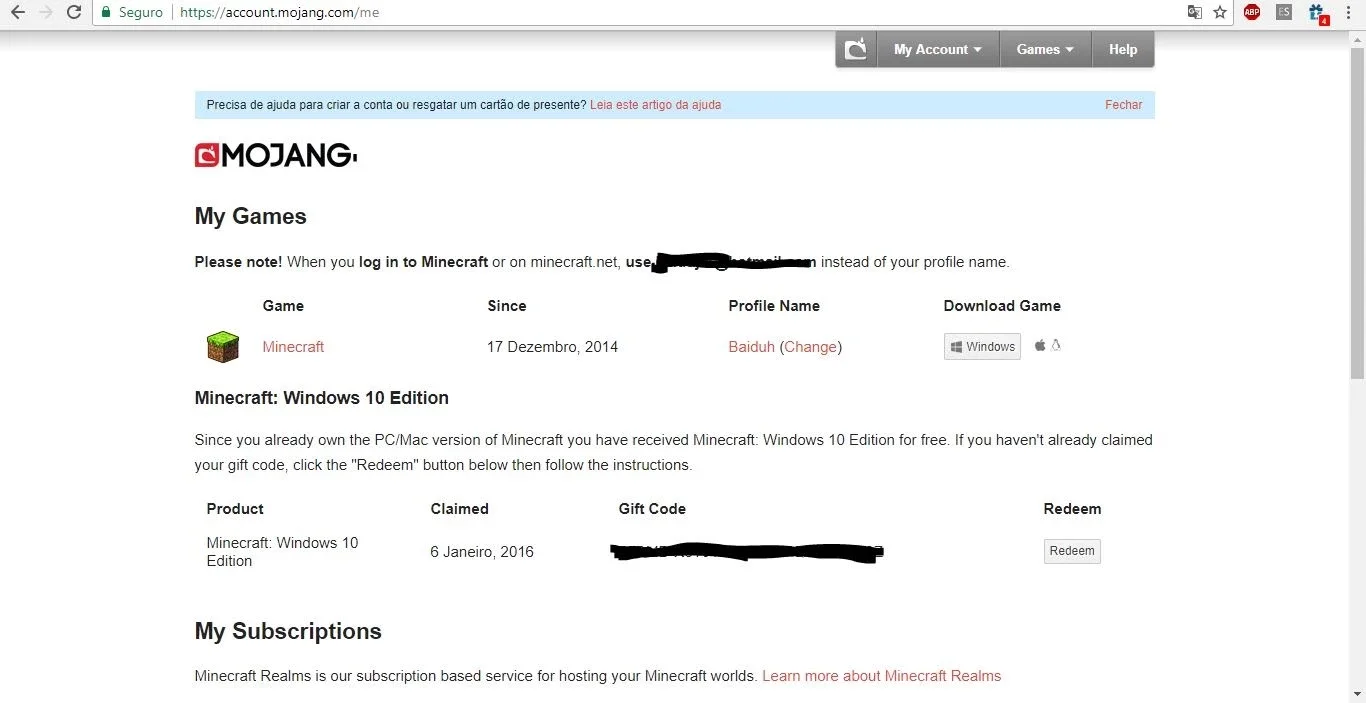Go back with the browser back arrow
This screenshot has height=703, width=1366.
point(17,13)
